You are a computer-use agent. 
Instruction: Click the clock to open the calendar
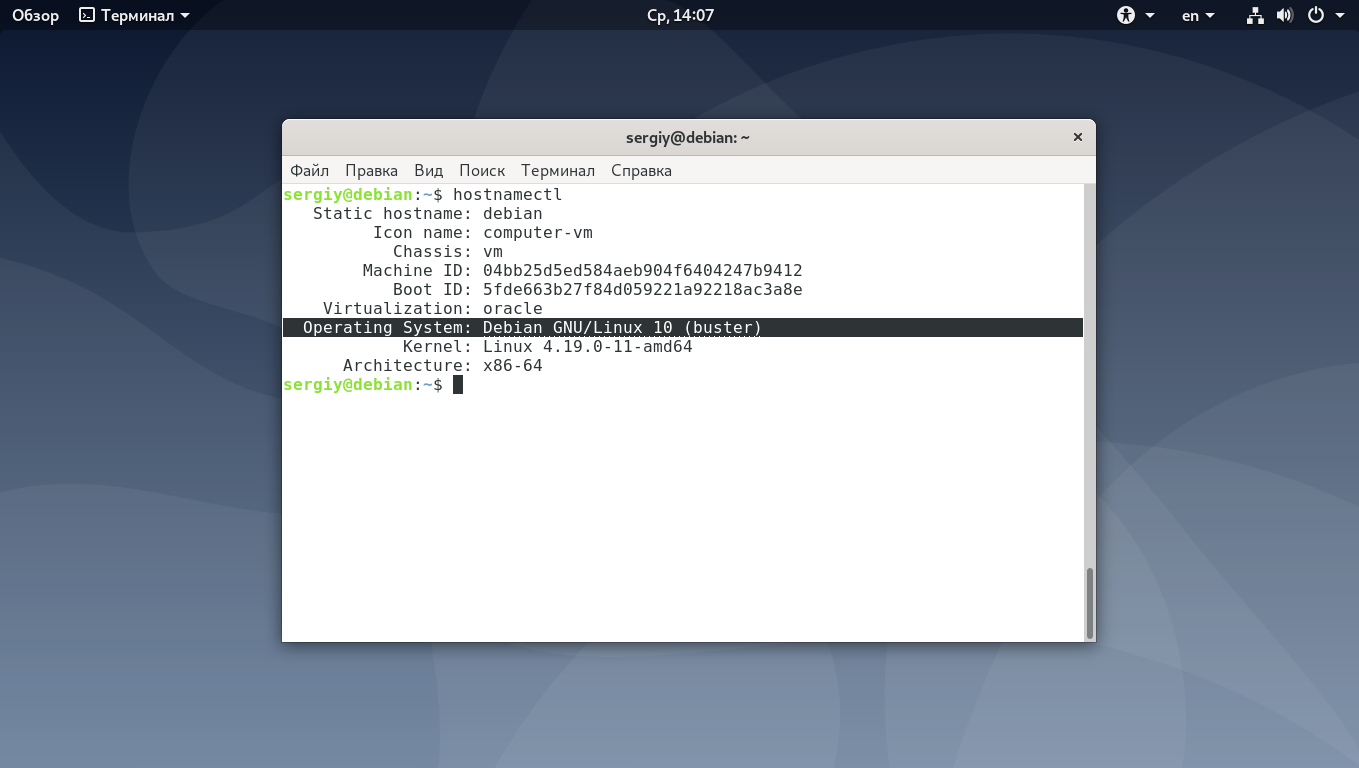tap(679, 15)
